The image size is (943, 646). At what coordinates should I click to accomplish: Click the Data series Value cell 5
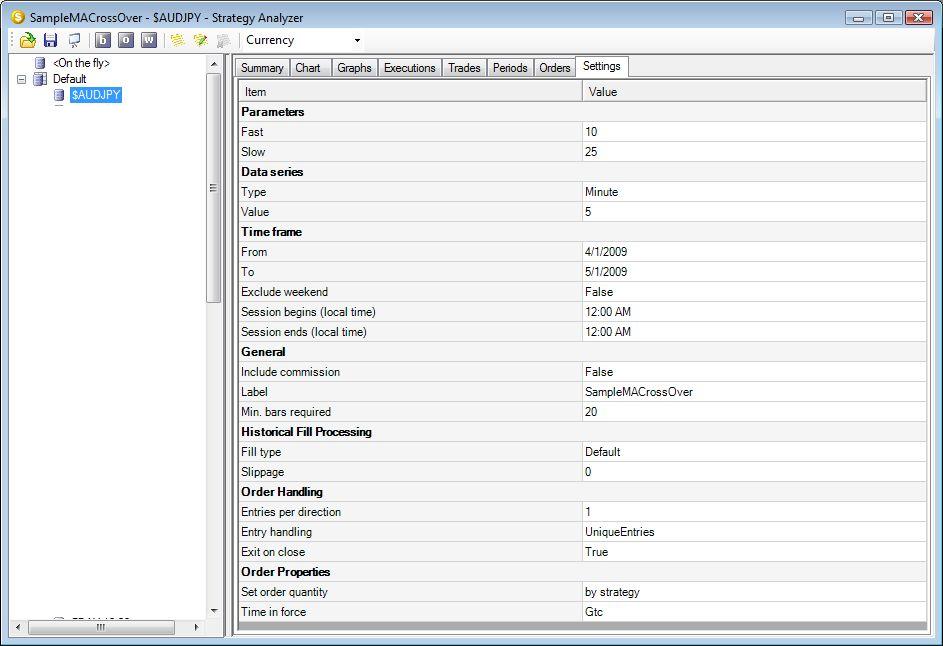click(x=754, y=212)
